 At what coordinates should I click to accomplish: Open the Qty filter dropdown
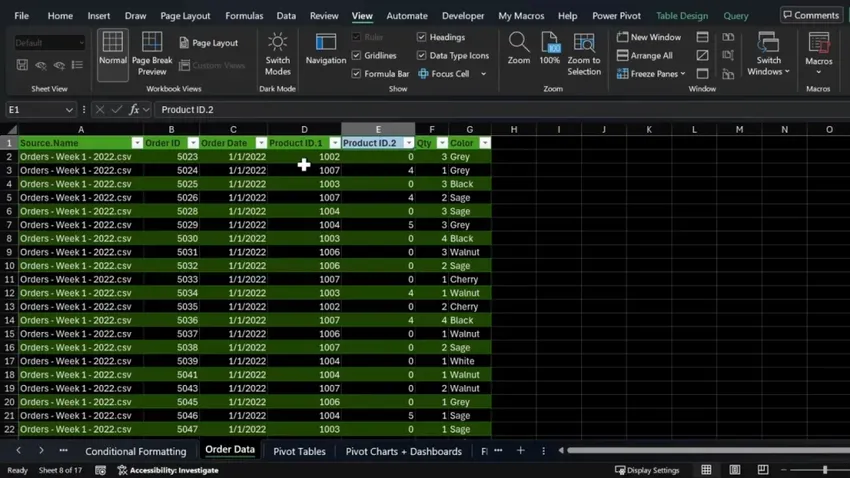click(x=442, y=143)
